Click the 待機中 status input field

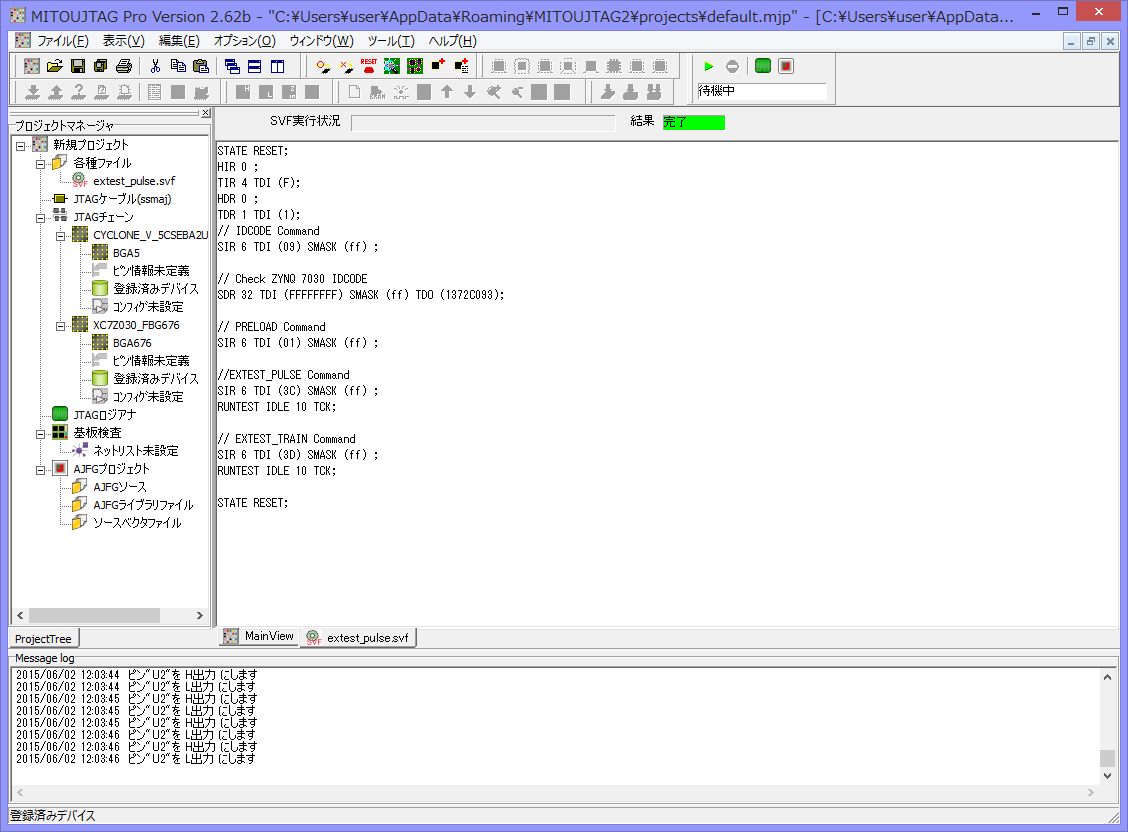click(762, 92)
